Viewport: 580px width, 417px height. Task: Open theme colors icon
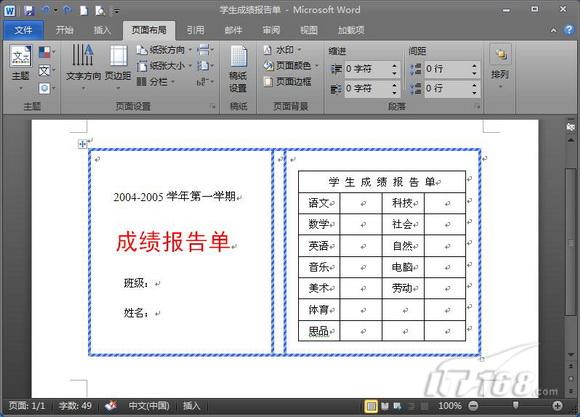tap(46, 52)
